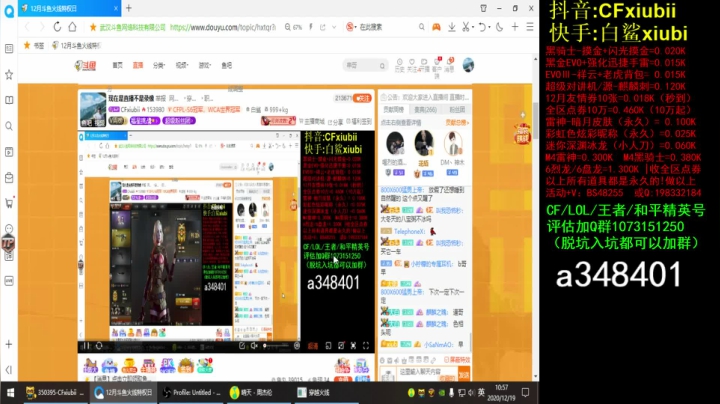Click the Douyu site search field
Image resolution: width=720 pixels, height=404 pixels.
click(x=365, y=66)
